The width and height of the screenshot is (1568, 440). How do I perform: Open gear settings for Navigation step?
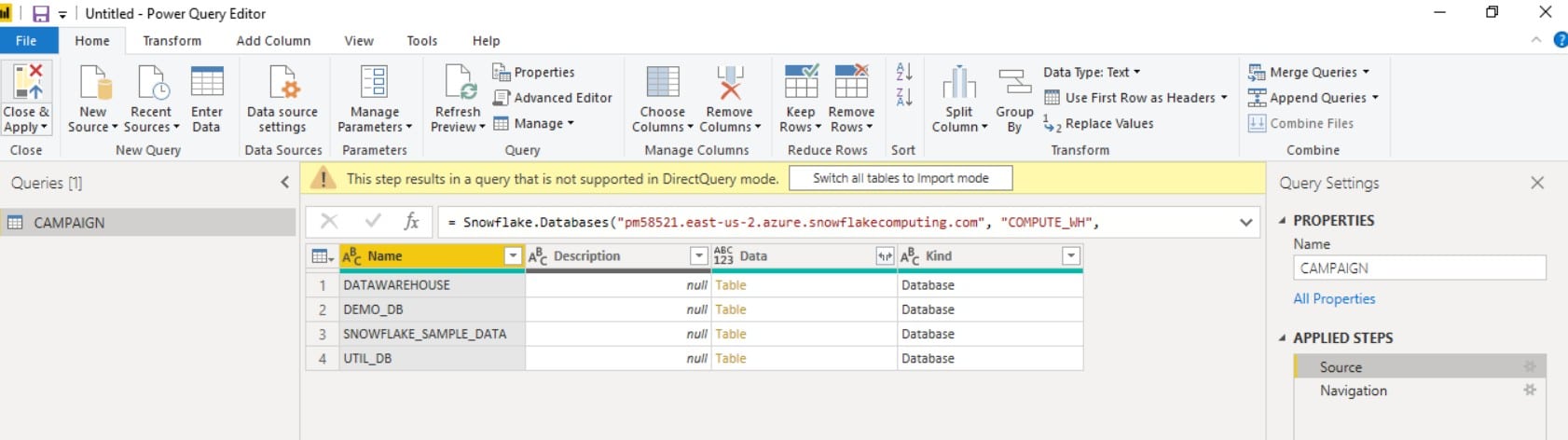[x=1529, y=390]
